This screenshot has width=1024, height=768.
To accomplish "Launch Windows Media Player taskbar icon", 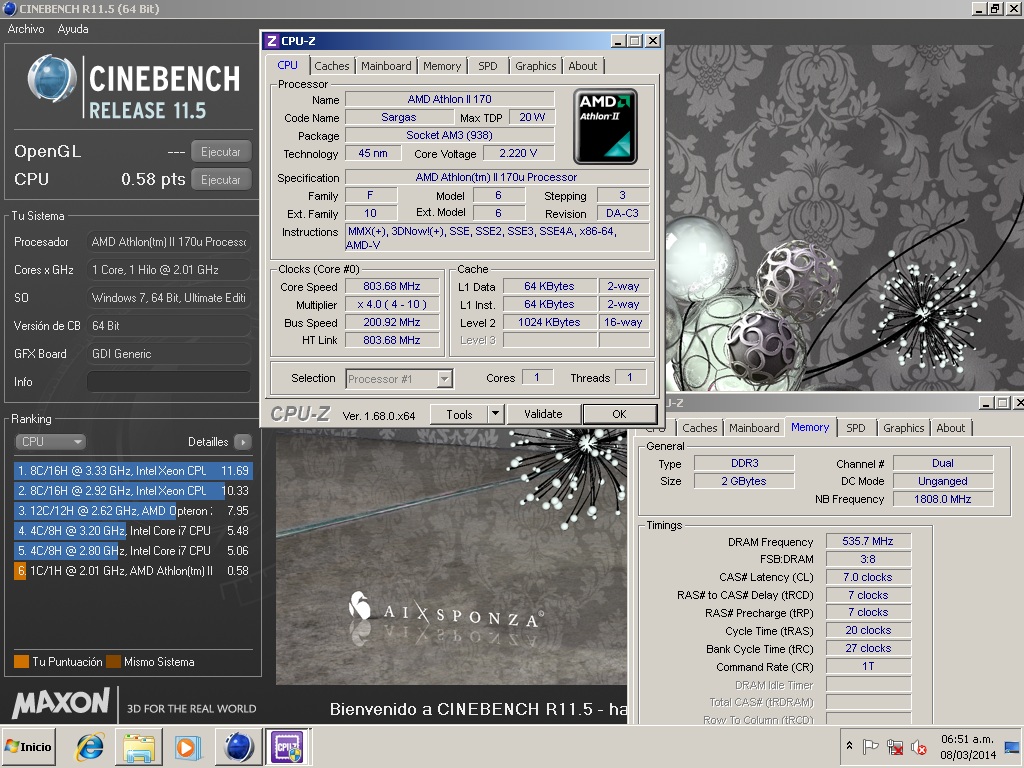I will point(187,746).
